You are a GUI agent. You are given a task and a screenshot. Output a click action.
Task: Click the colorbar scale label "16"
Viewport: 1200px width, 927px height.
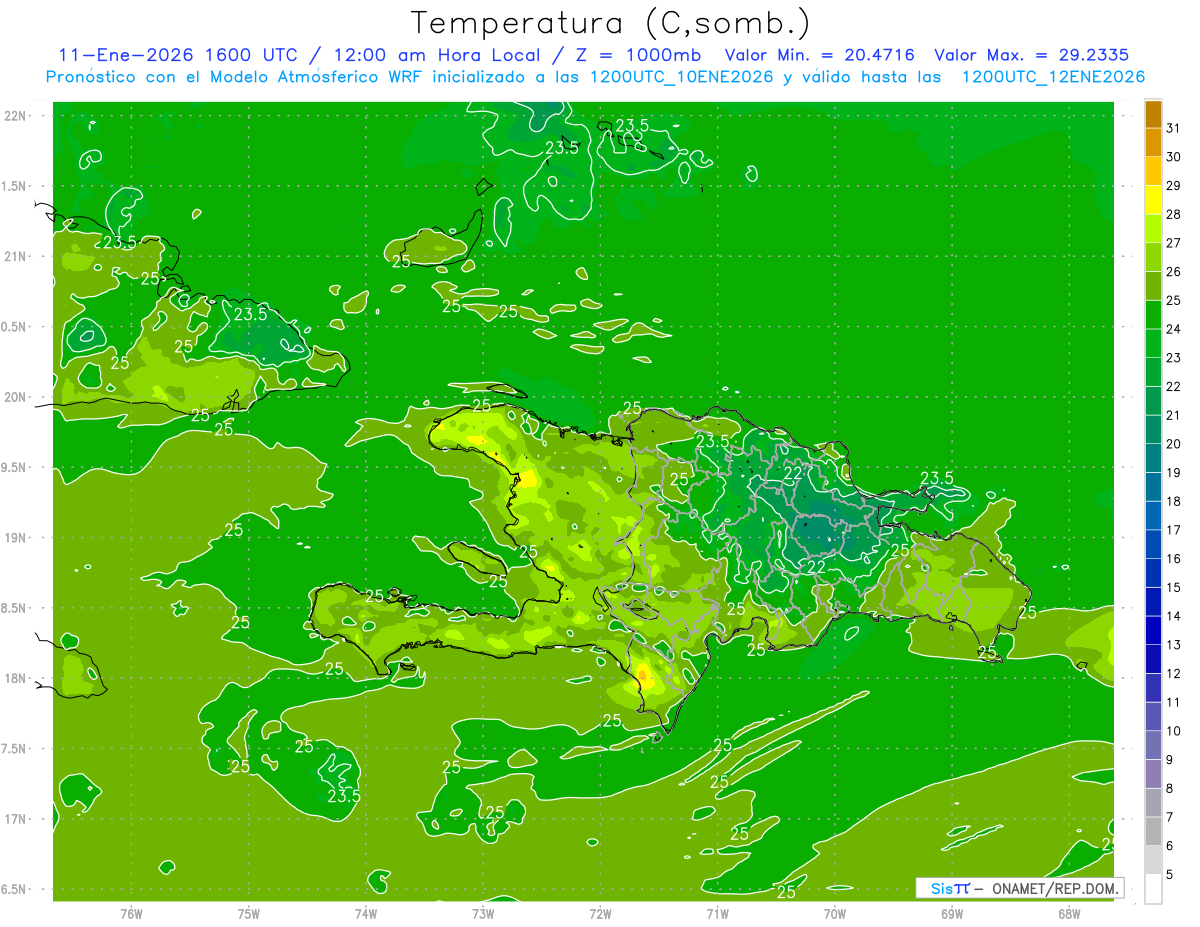coord(1174,559)
